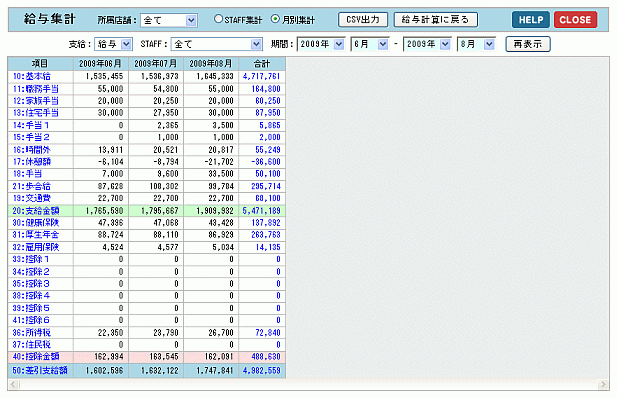
Task: Click the 21:歩合給 row link
Action: coord(31,186)
